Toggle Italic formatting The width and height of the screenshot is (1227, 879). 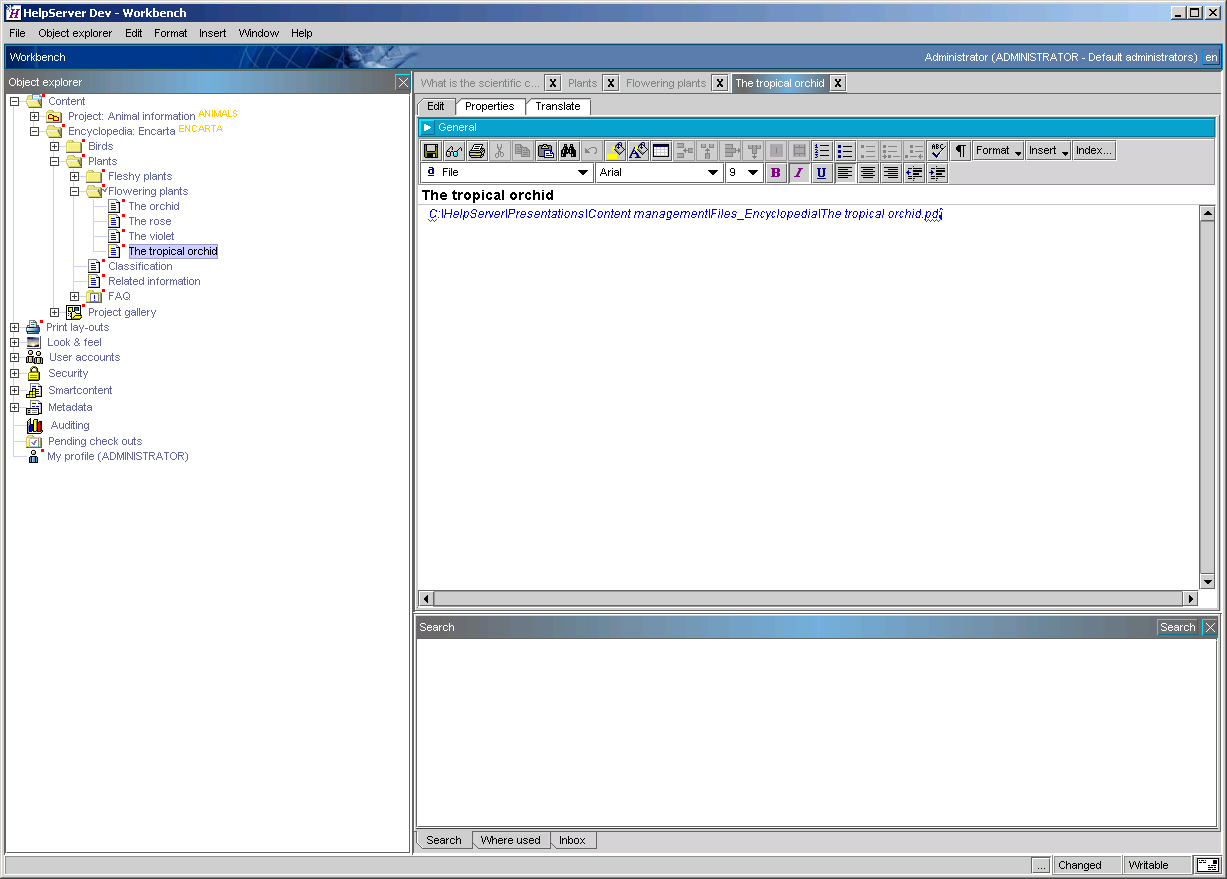coord(798,173)
